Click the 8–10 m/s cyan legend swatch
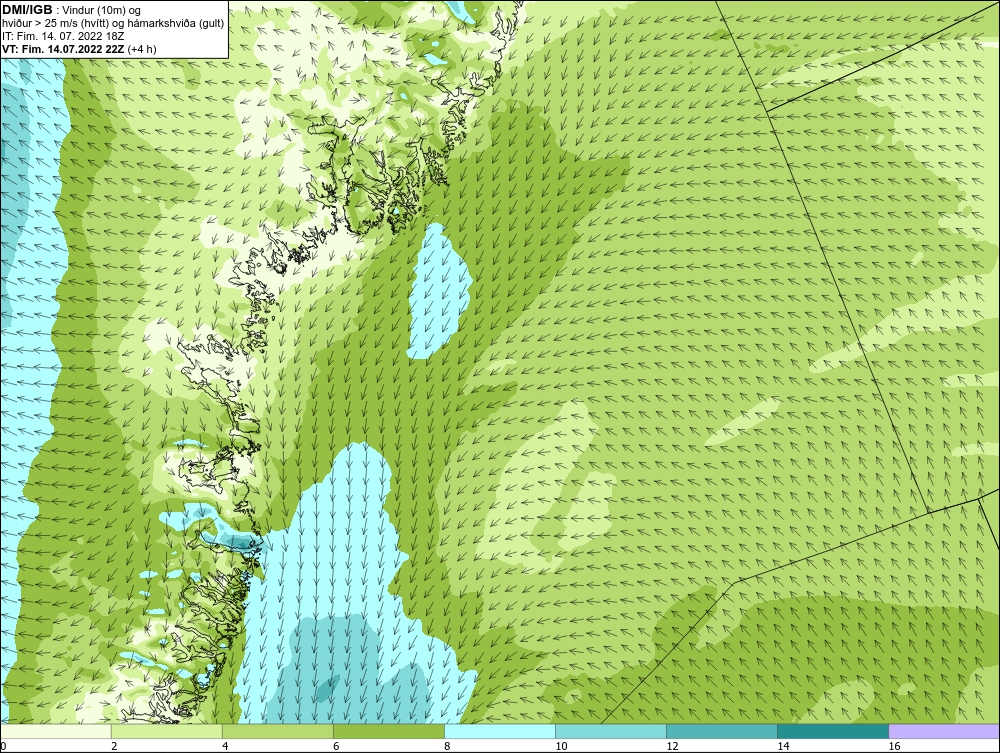The width and height of the screenshot is (1000, 753). [499, 731]
